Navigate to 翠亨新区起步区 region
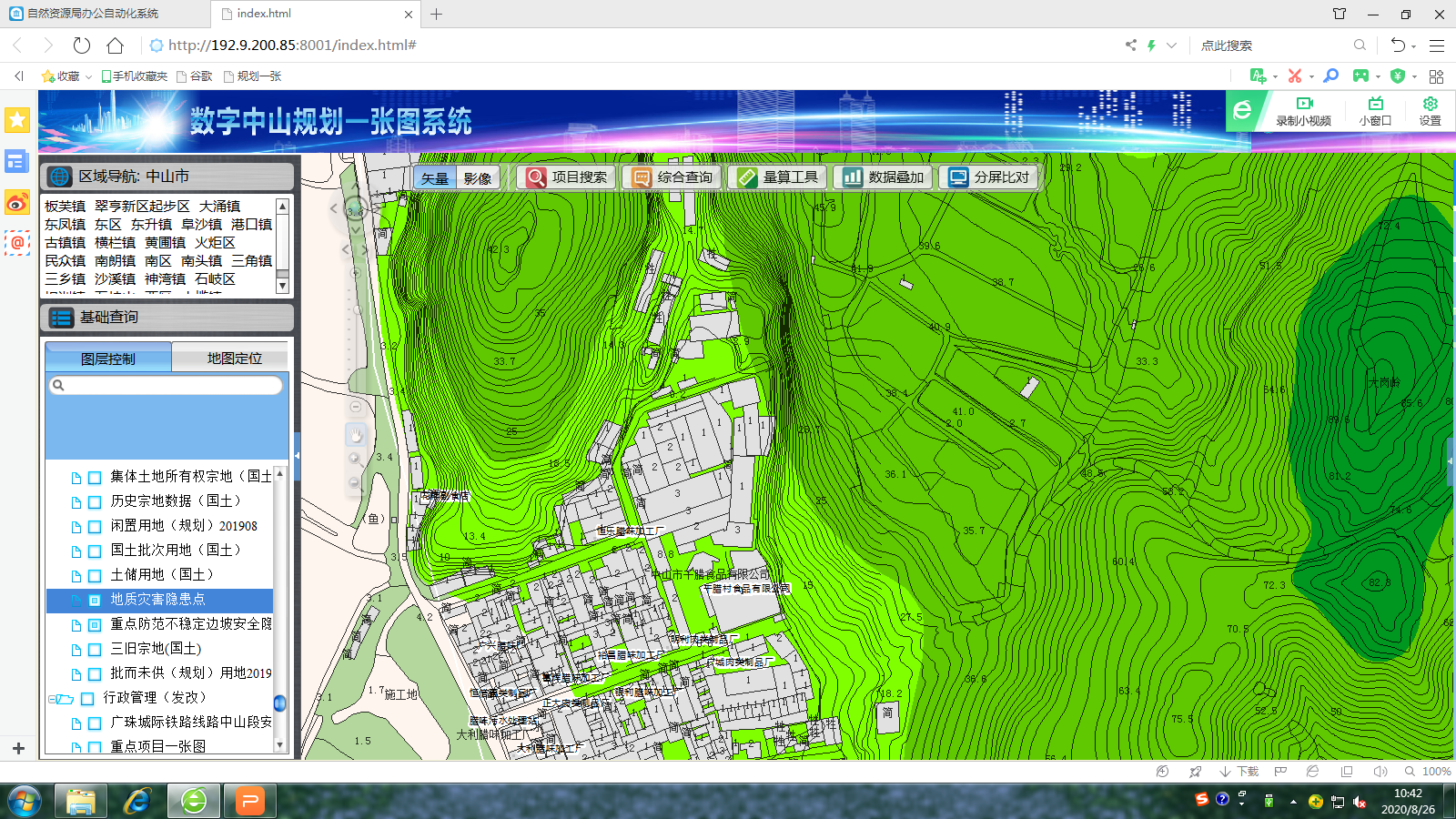 142,206
